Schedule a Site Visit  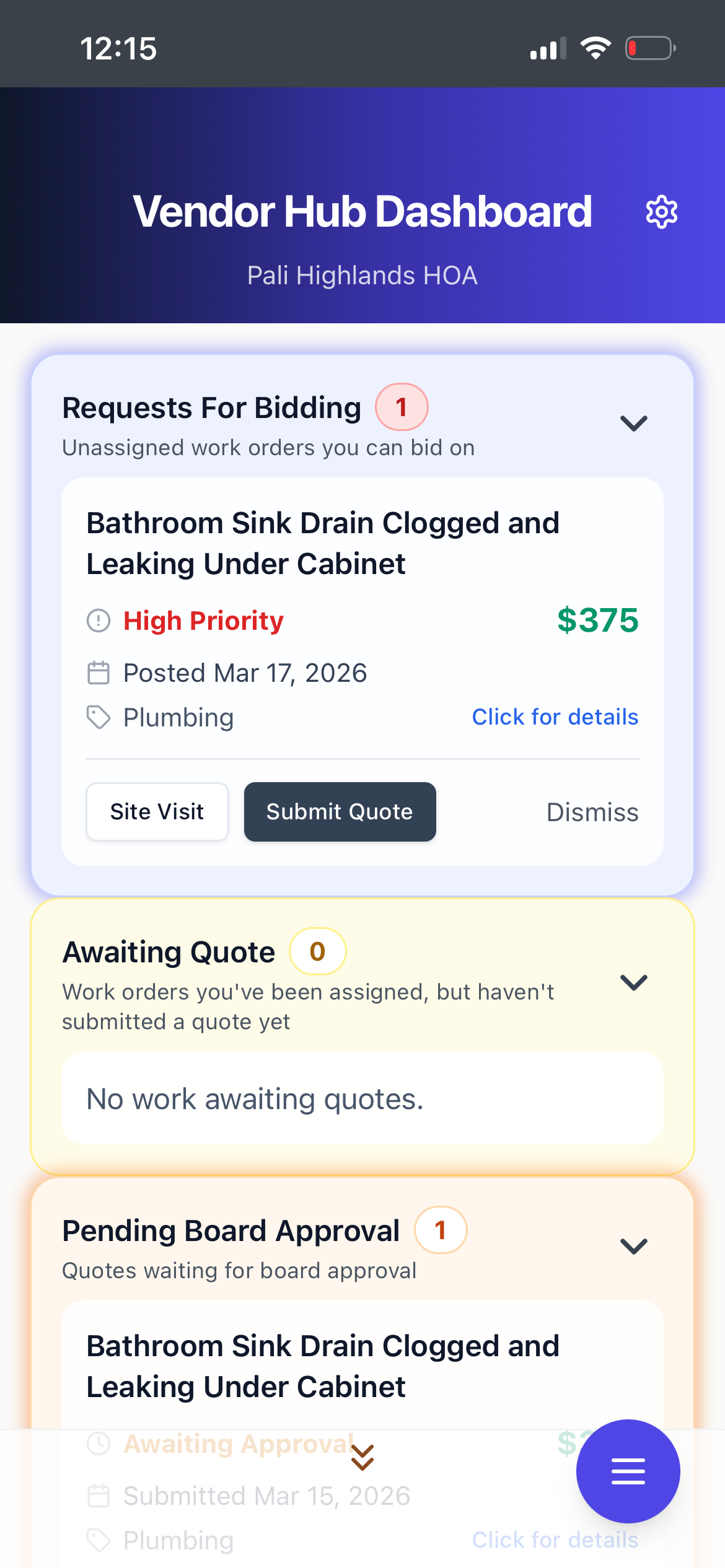[x=157, y=811]
